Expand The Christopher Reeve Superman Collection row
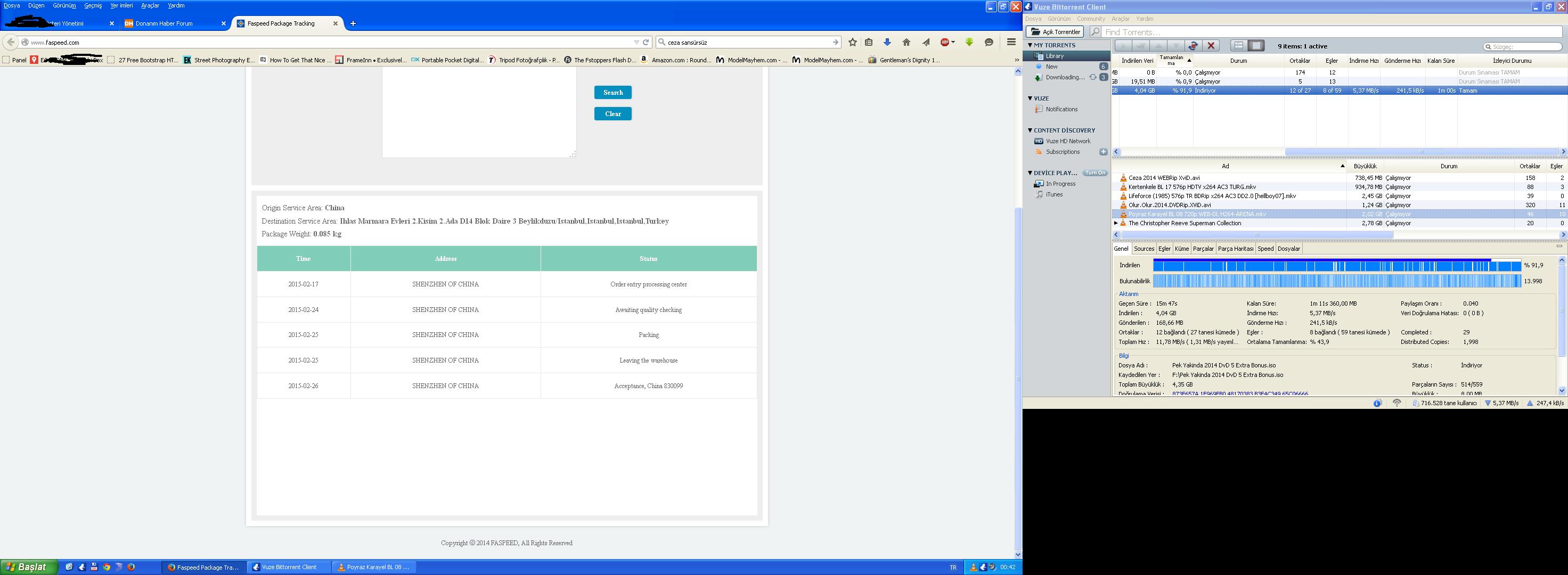Image resolution: width=1568 pixels, height=575 pixels. click(x=1116, y=223)
